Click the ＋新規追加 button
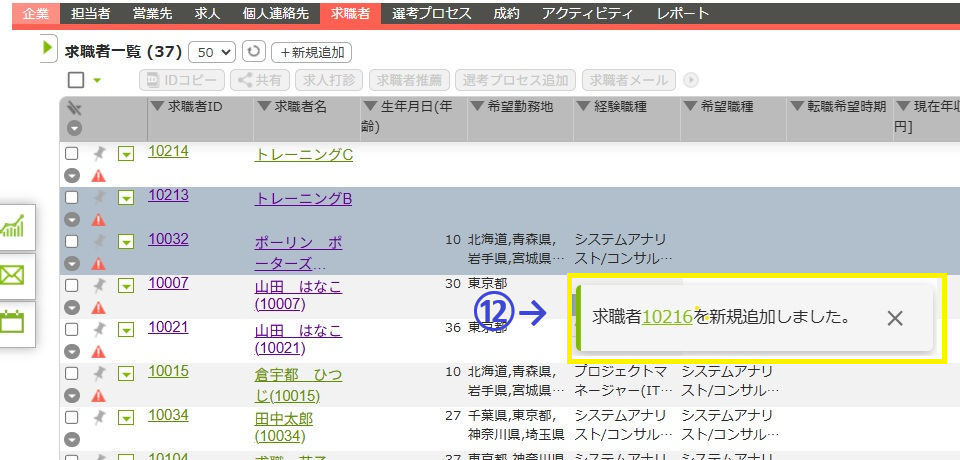The height and width of the screenshot is (460, 960). coord(311,51)
